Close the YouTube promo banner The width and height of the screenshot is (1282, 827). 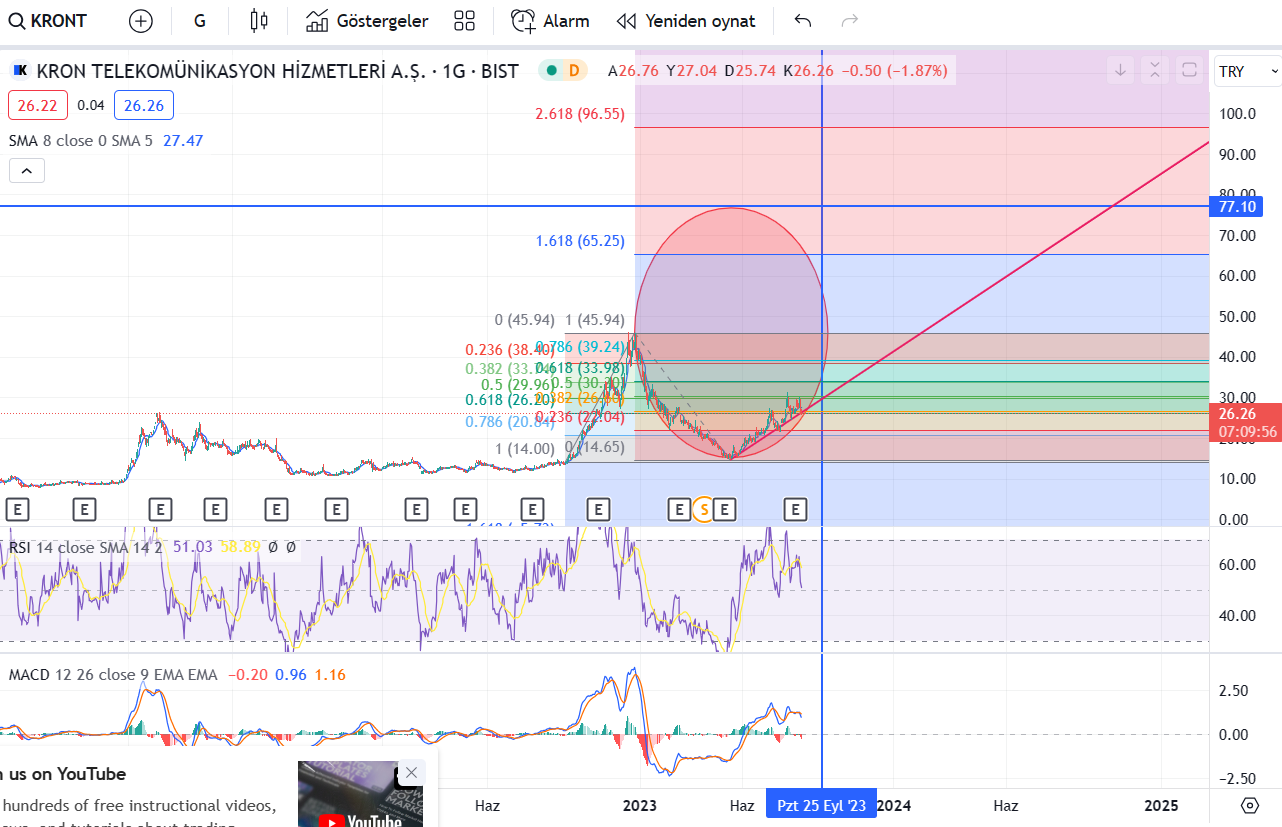click(411, 772)
